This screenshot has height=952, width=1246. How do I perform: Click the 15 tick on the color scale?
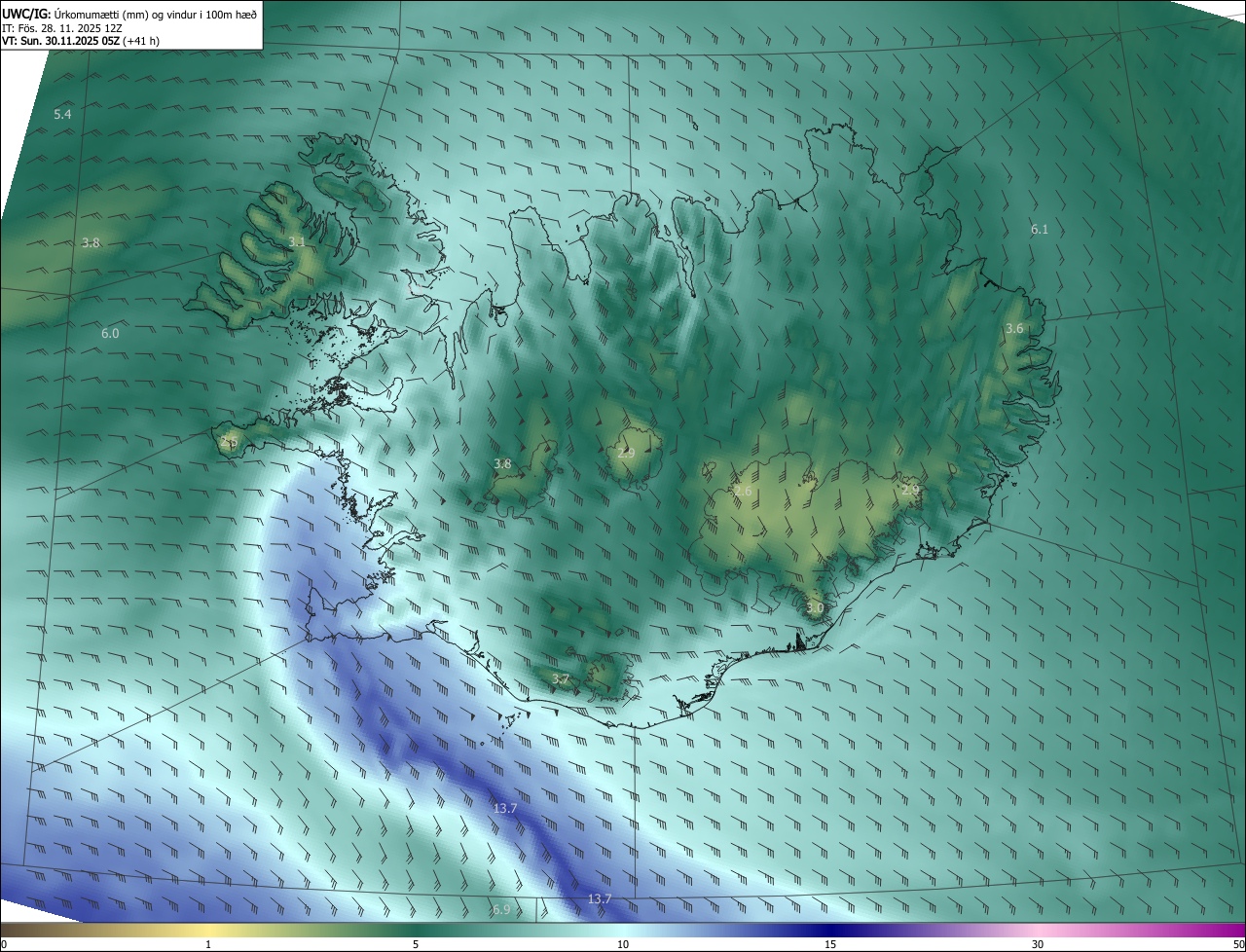click(x=830, y=944)
